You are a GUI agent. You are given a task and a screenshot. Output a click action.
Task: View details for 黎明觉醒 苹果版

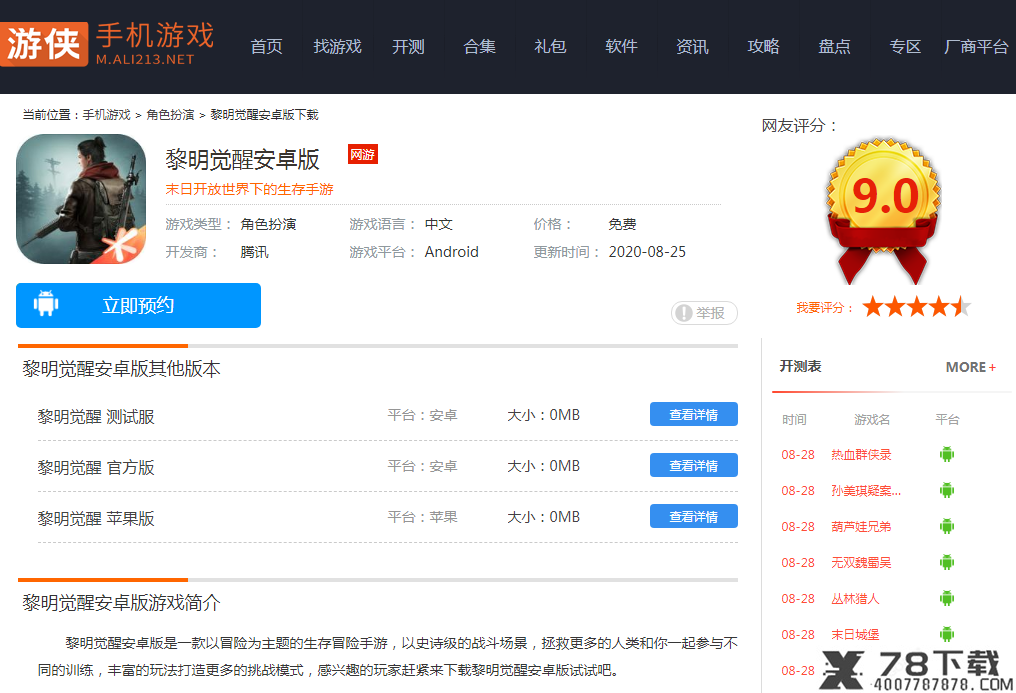(694, 516)
